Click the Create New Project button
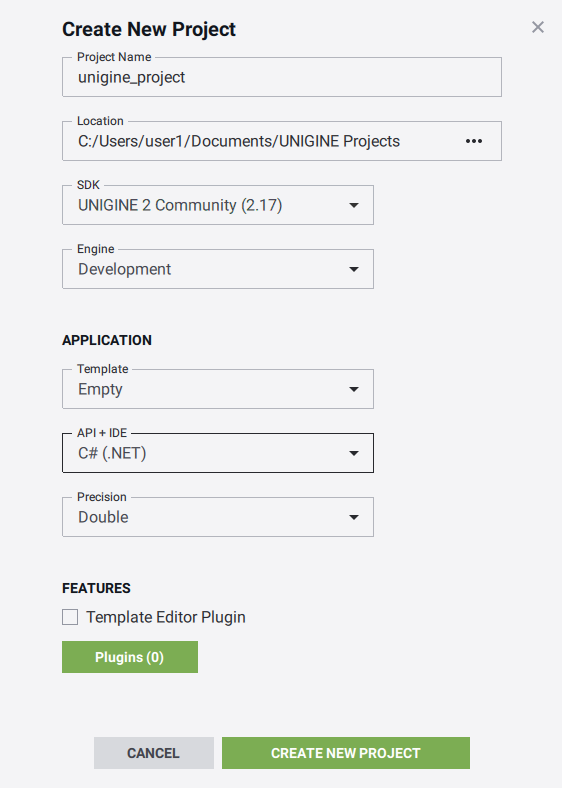Image resolution: width=562 pixels, height=788 pixels. 346,753
